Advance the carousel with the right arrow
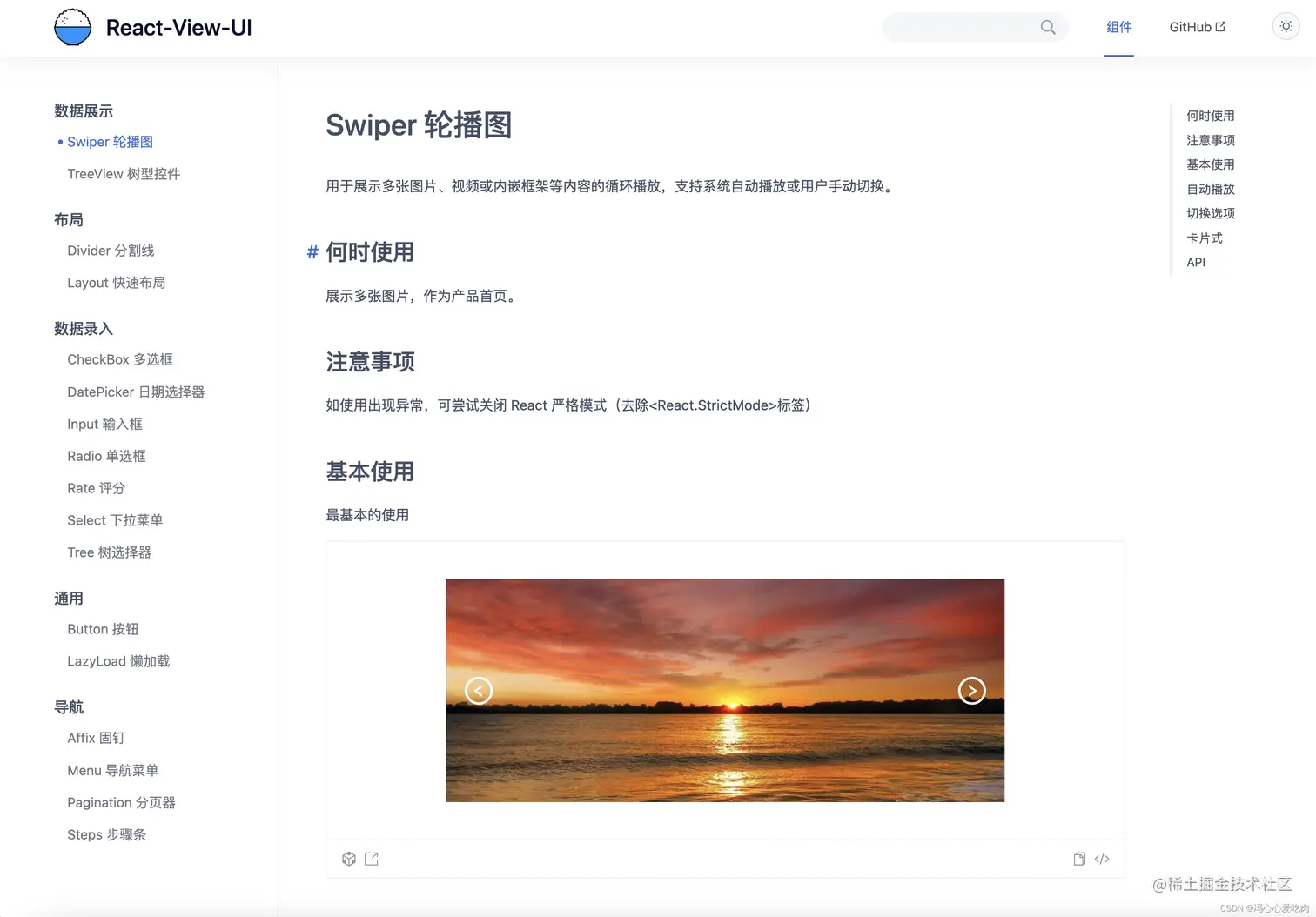 click(972, 690)
